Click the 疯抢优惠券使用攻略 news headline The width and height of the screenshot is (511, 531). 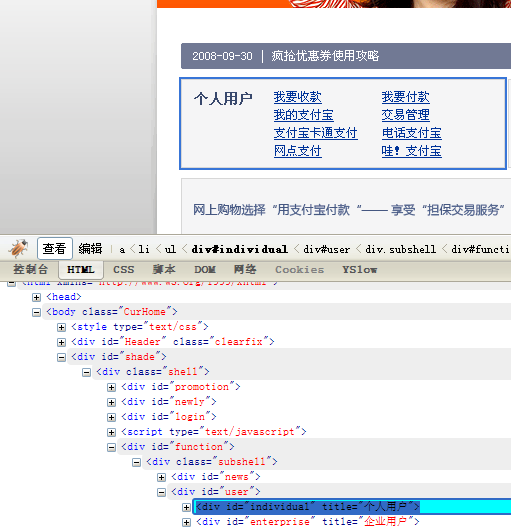click(325, 56)
